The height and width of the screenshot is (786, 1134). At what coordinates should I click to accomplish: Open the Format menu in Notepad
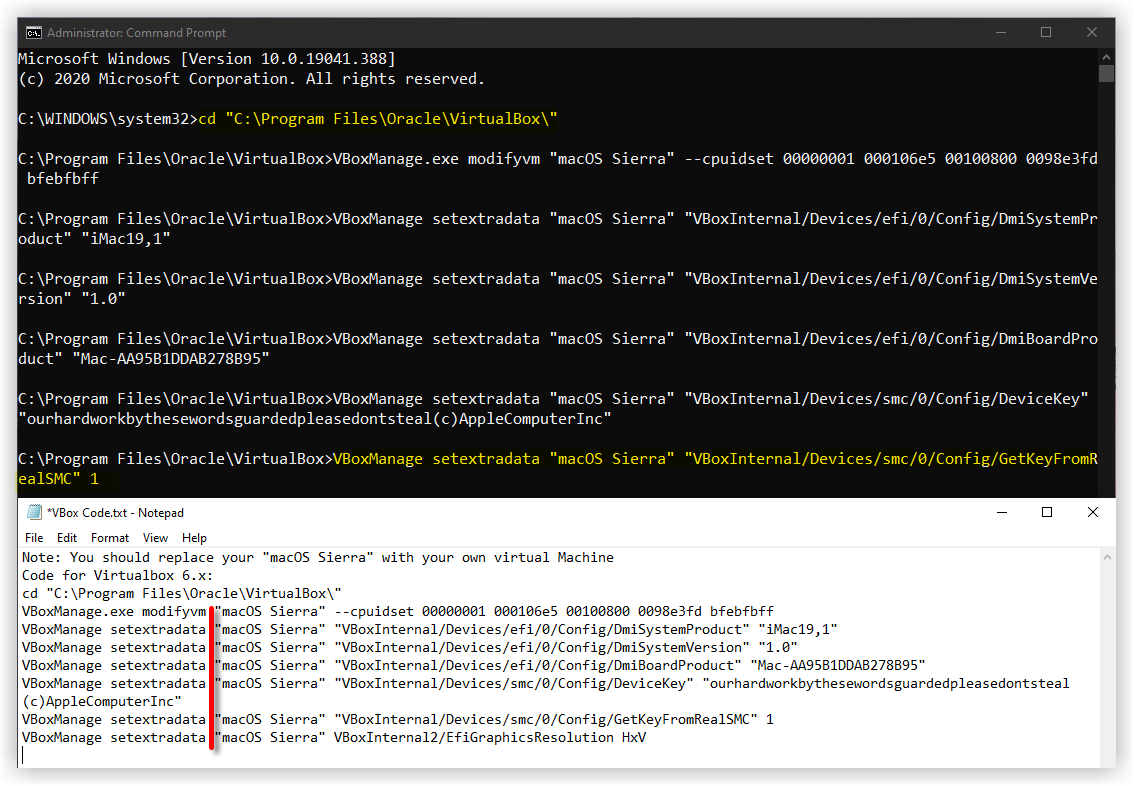[110, 537]
